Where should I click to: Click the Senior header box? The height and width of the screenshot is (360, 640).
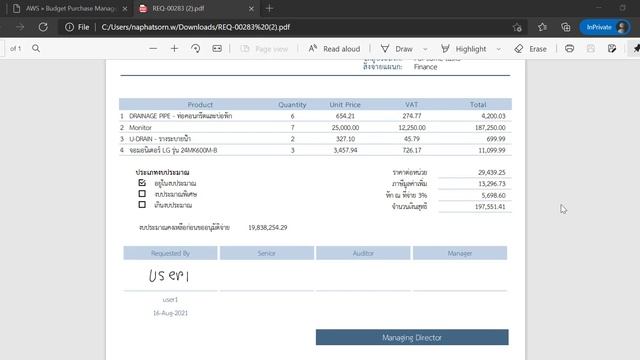pos(267,253)
